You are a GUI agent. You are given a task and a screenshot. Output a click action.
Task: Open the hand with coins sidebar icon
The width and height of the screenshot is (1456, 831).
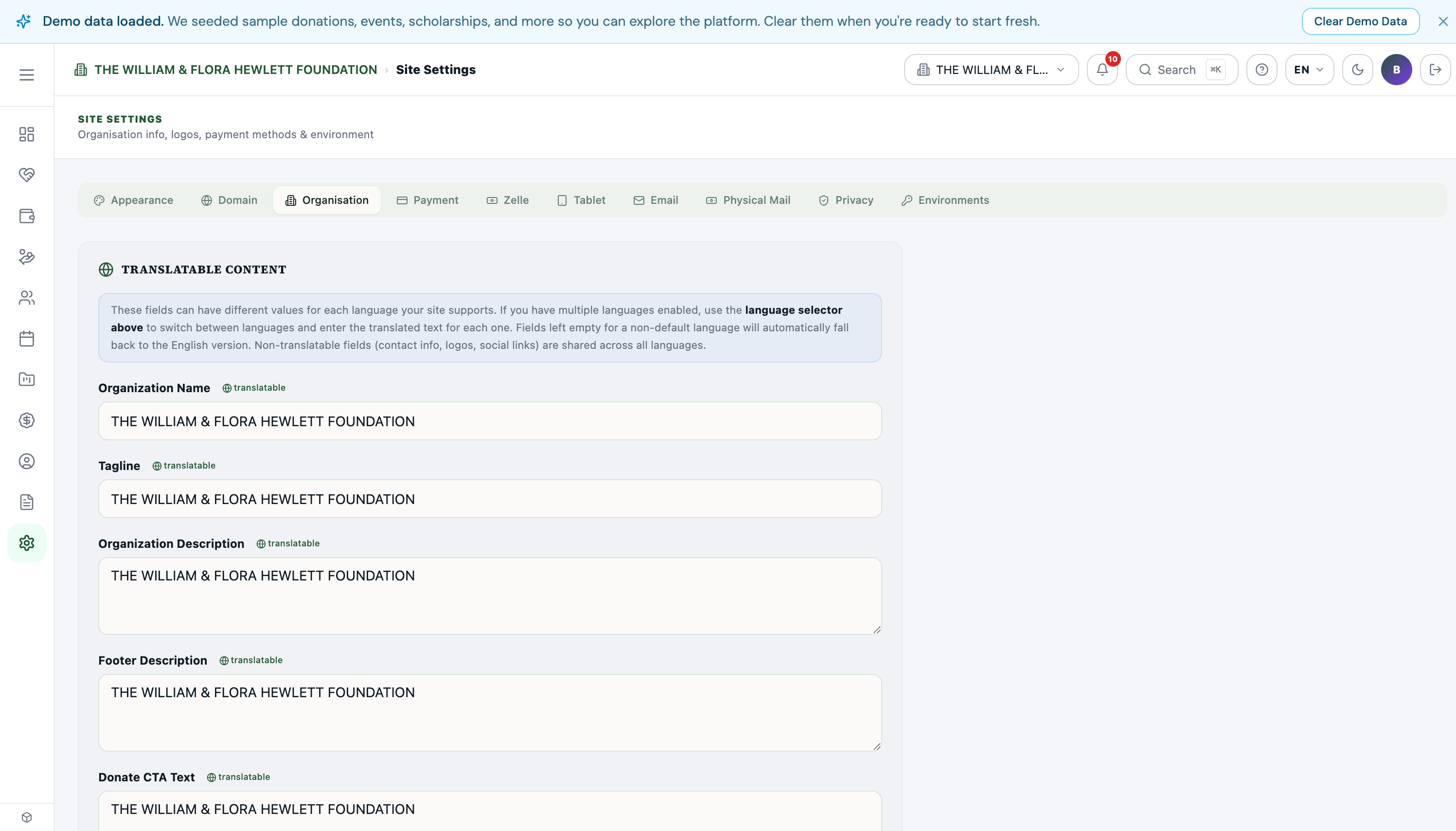[26, 257]
